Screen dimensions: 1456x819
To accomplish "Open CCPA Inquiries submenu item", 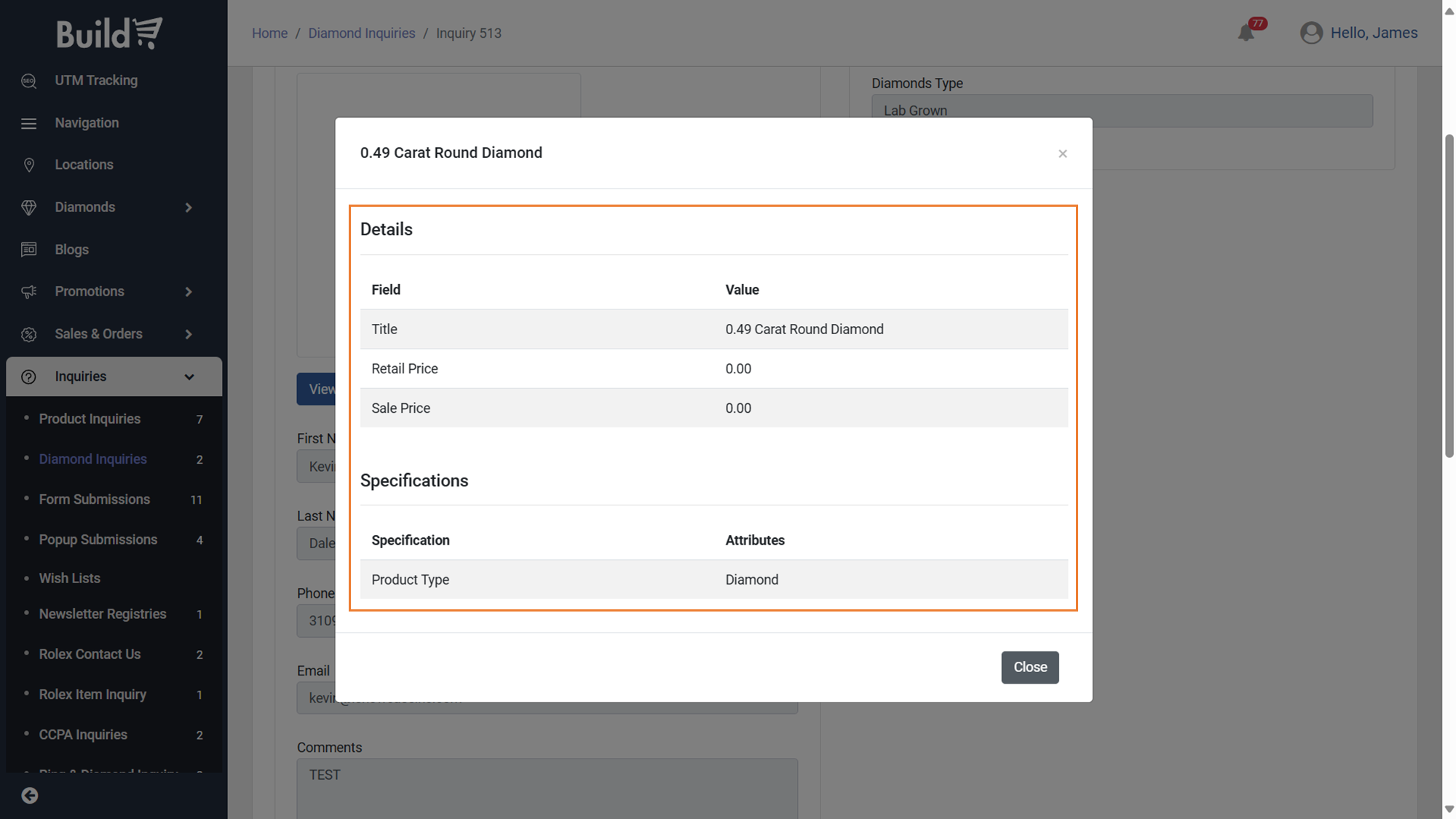I will [x=83, y=735].
